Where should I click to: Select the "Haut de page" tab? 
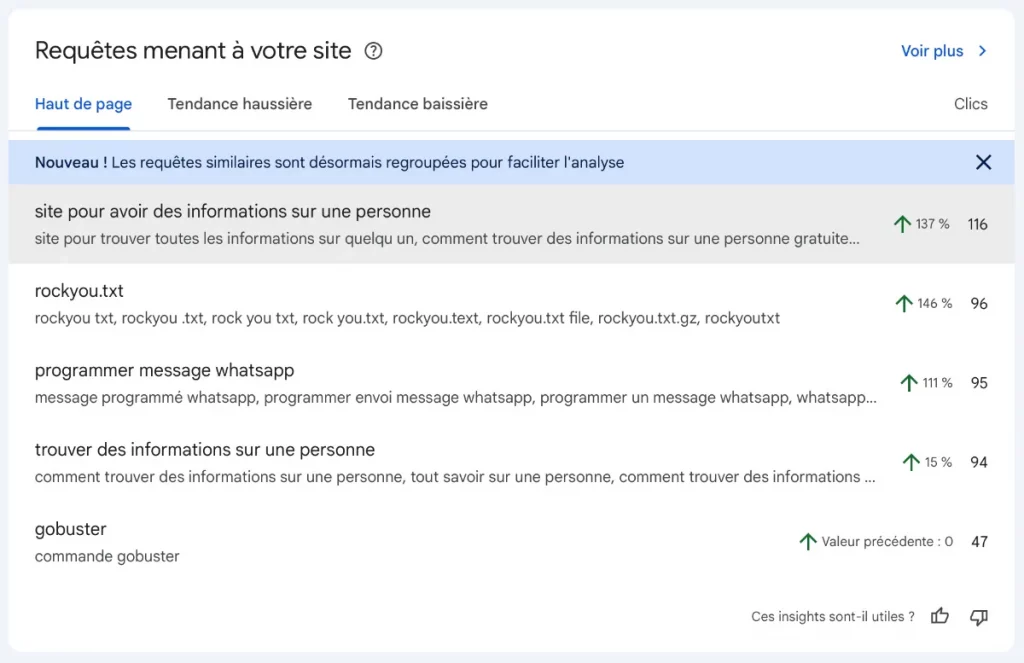pos(83,104)
